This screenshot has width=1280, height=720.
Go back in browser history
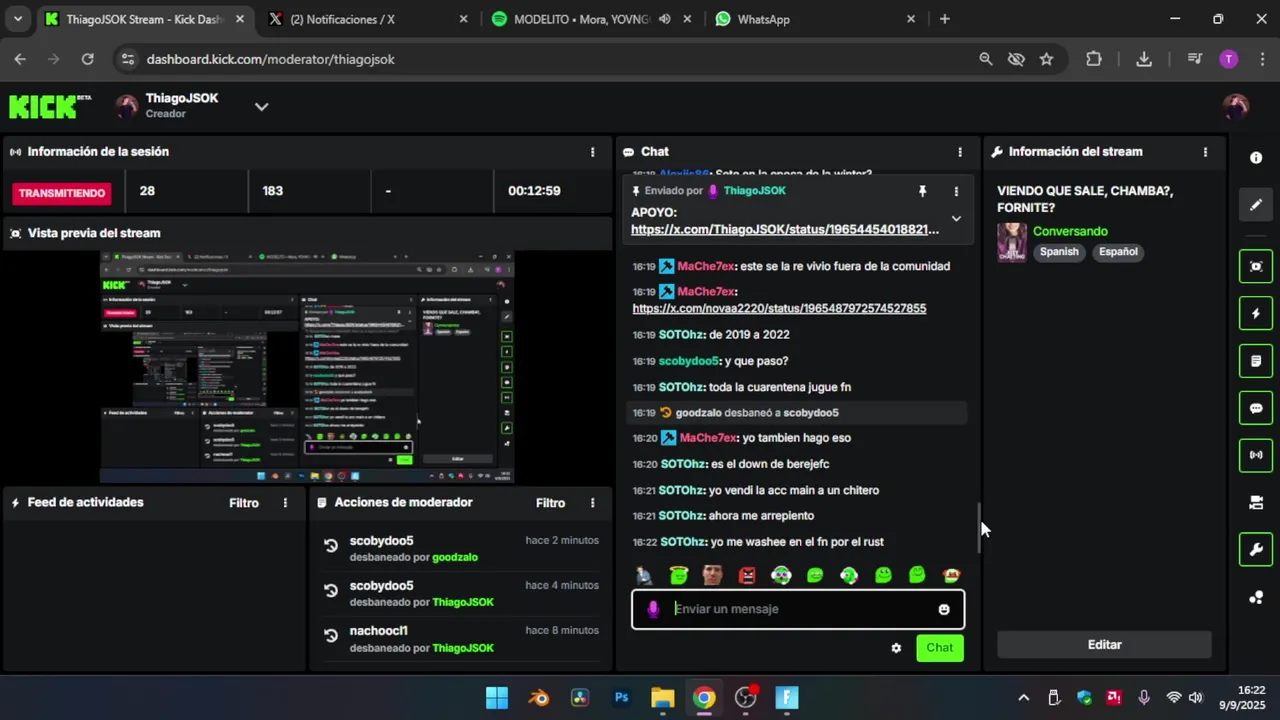[20, 59]
